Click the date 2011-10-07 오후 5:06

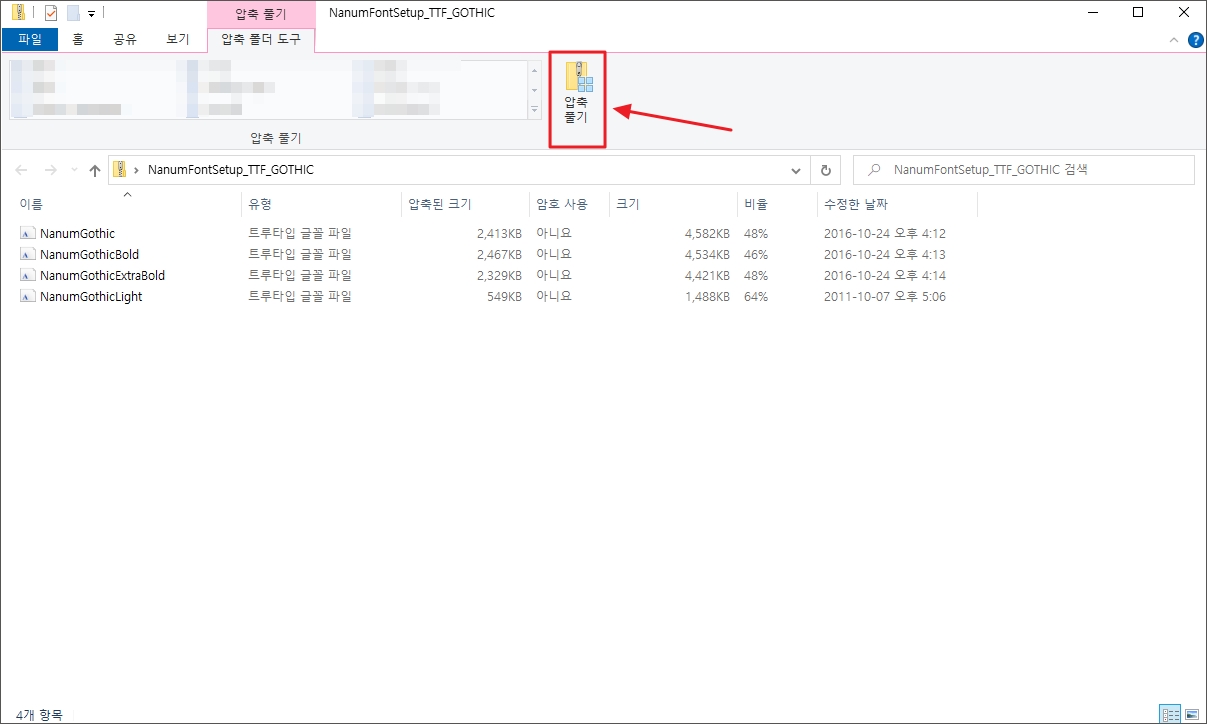(x=885, y=296)
